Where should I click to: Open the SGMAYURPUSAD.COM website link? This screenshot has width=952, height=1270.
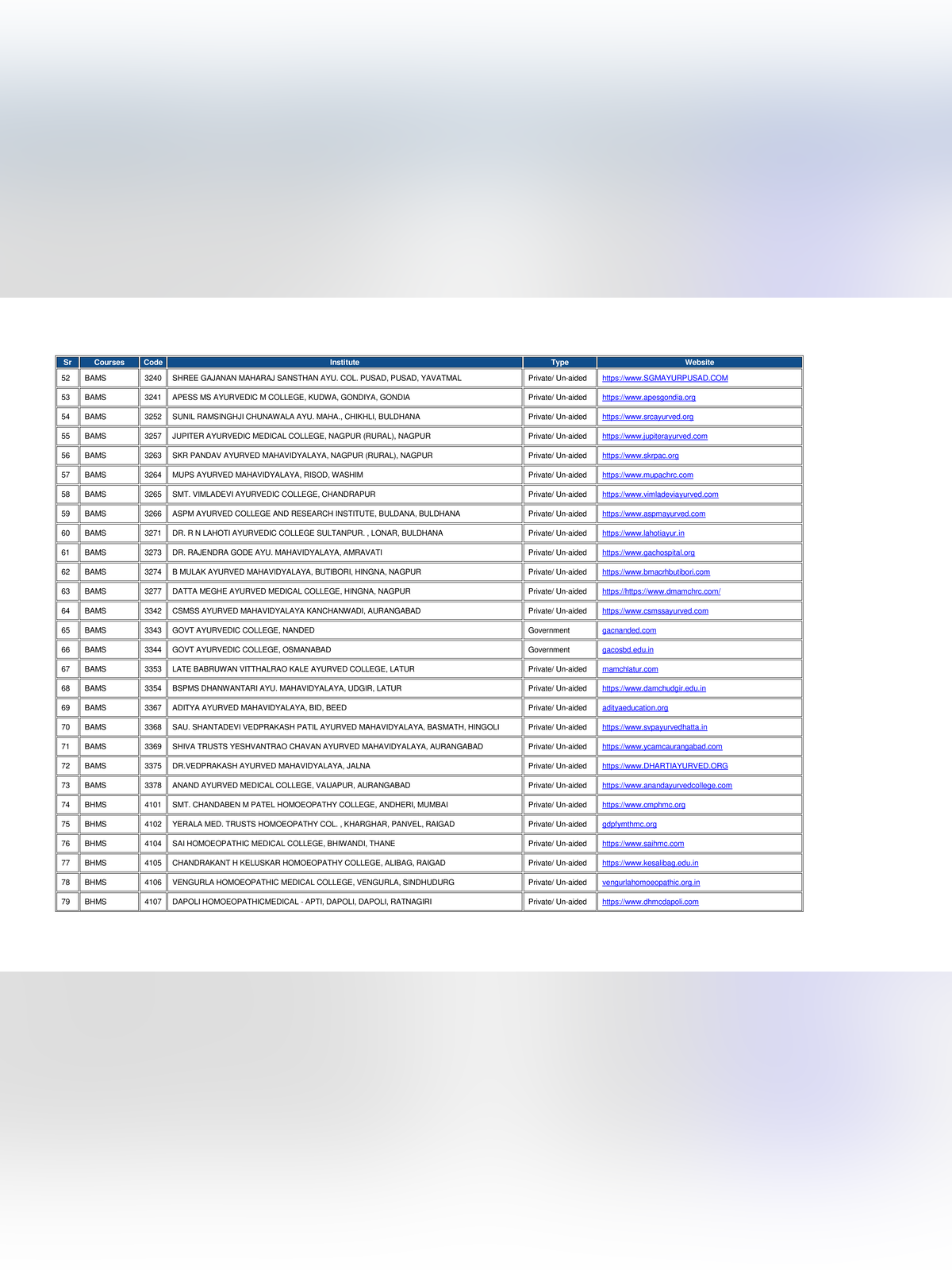tap(665, 379)
